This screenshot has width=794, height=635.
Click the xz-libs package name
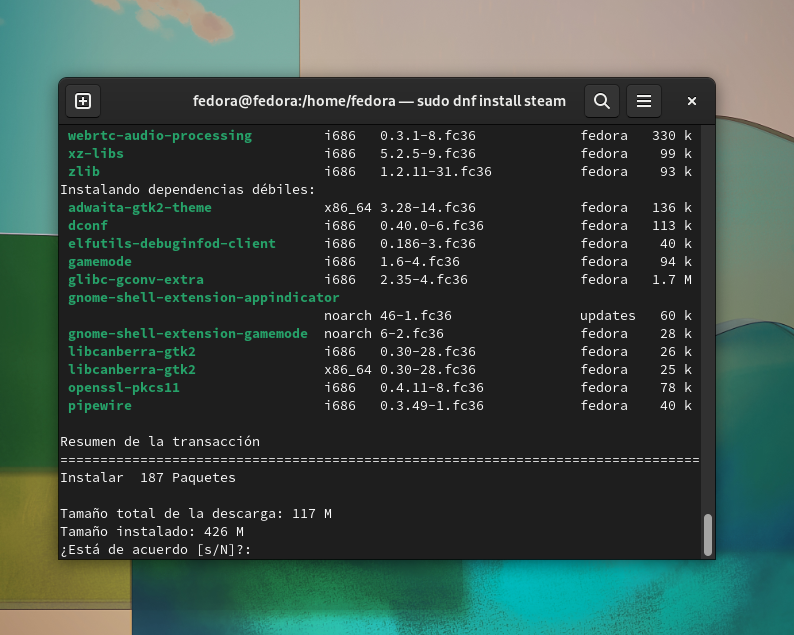pos(96,153)
